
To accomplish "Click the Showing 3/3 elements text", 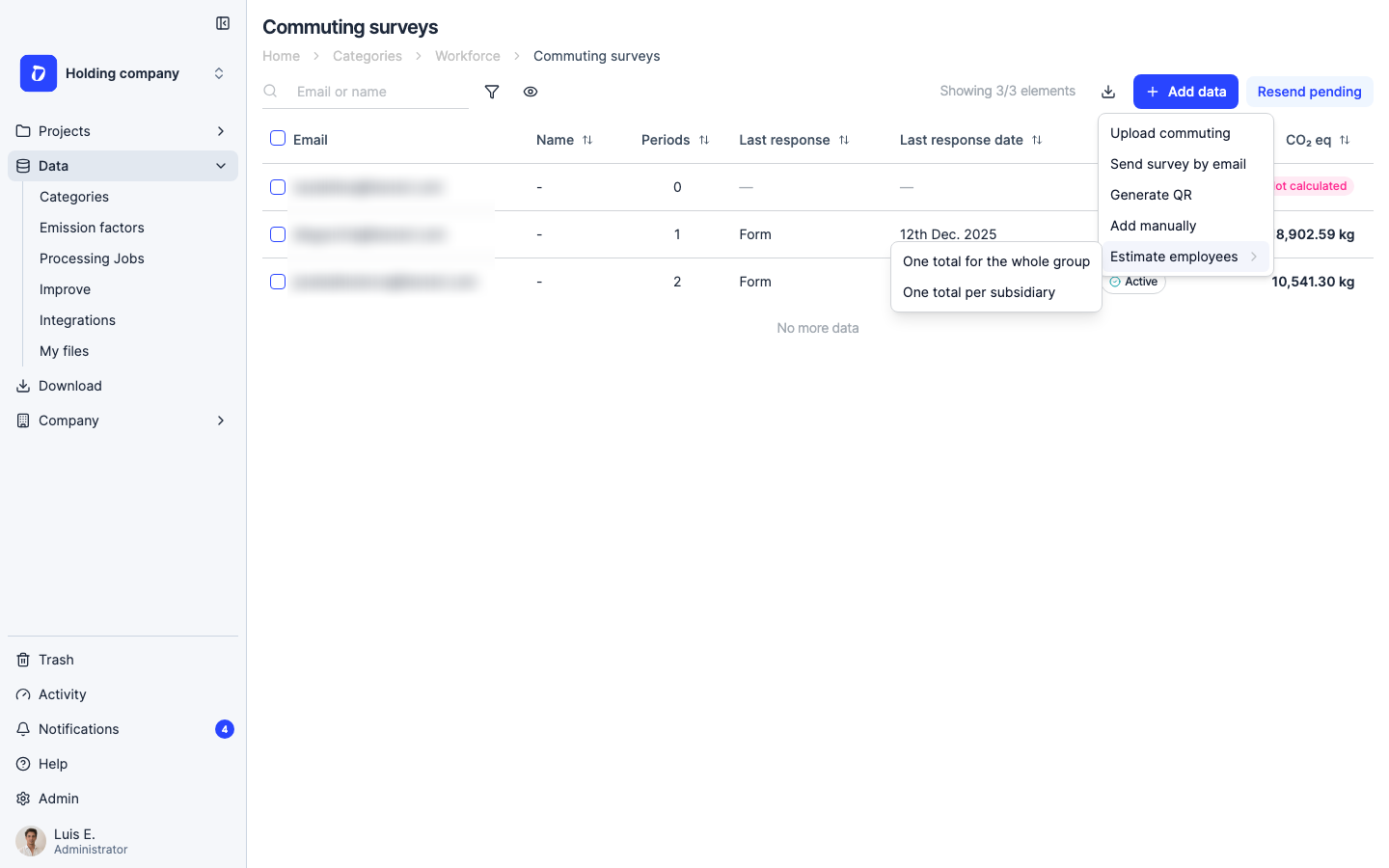I will pyautogui.click(x=1008, y=91).
